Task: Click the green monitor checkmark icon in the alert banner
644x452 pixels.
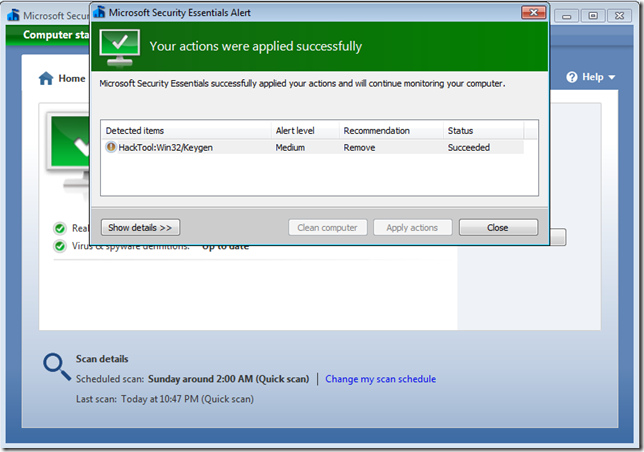Action: click(x=119, y=48)
